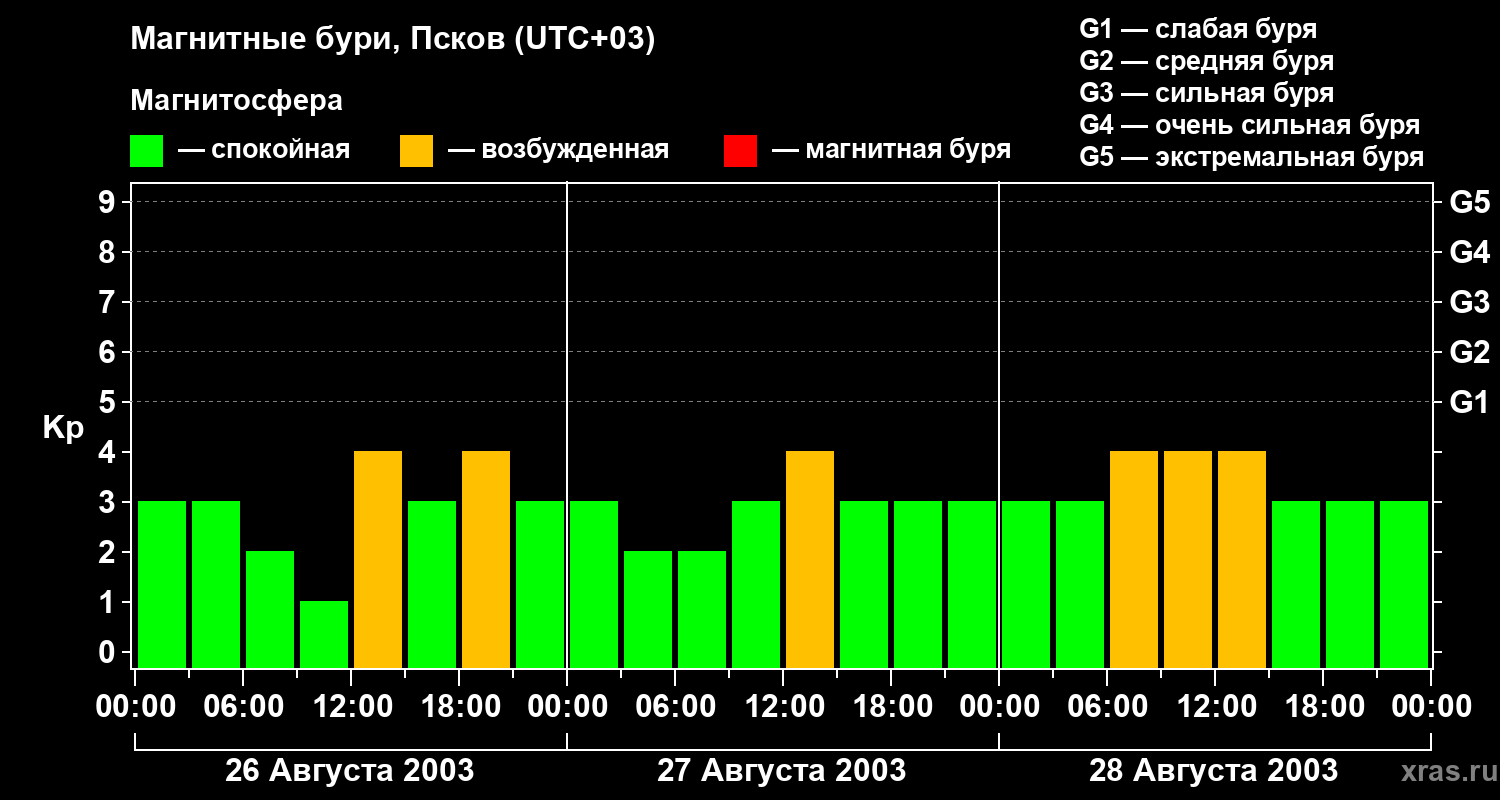Image resolution: width=1500 pixels, height=800 pixels.
Task: Click the G5 tick label beside the chart
Action: point(1469,203)
